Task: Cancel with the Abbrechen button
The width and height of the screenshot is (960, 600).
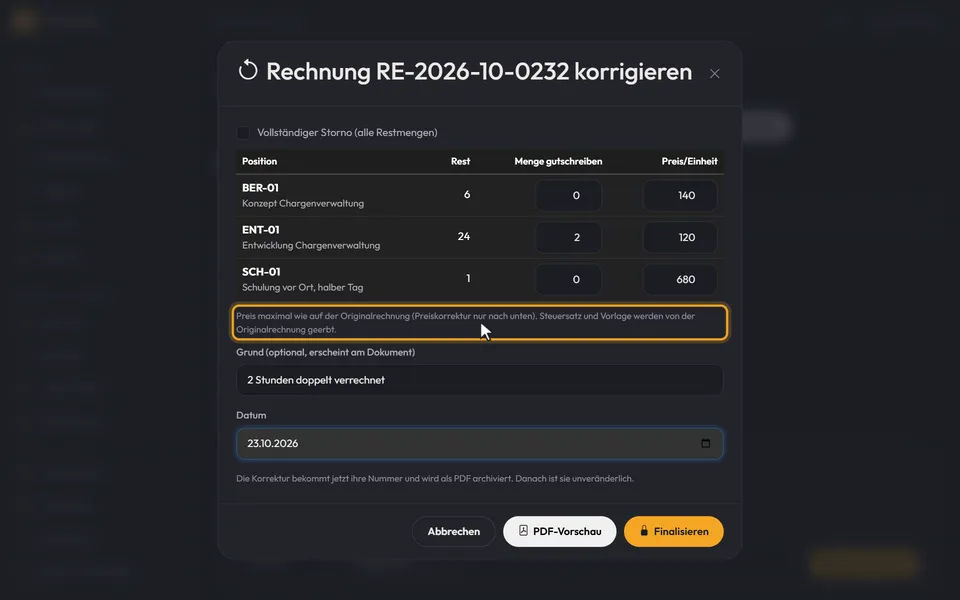Action: click(x=454, y=531)
